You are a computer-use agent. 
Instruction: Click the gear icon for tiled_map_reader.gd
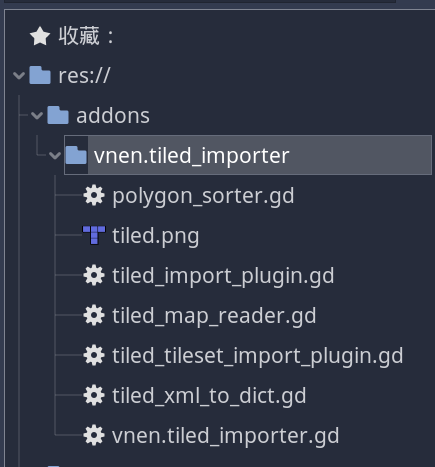tap(94, 315)
